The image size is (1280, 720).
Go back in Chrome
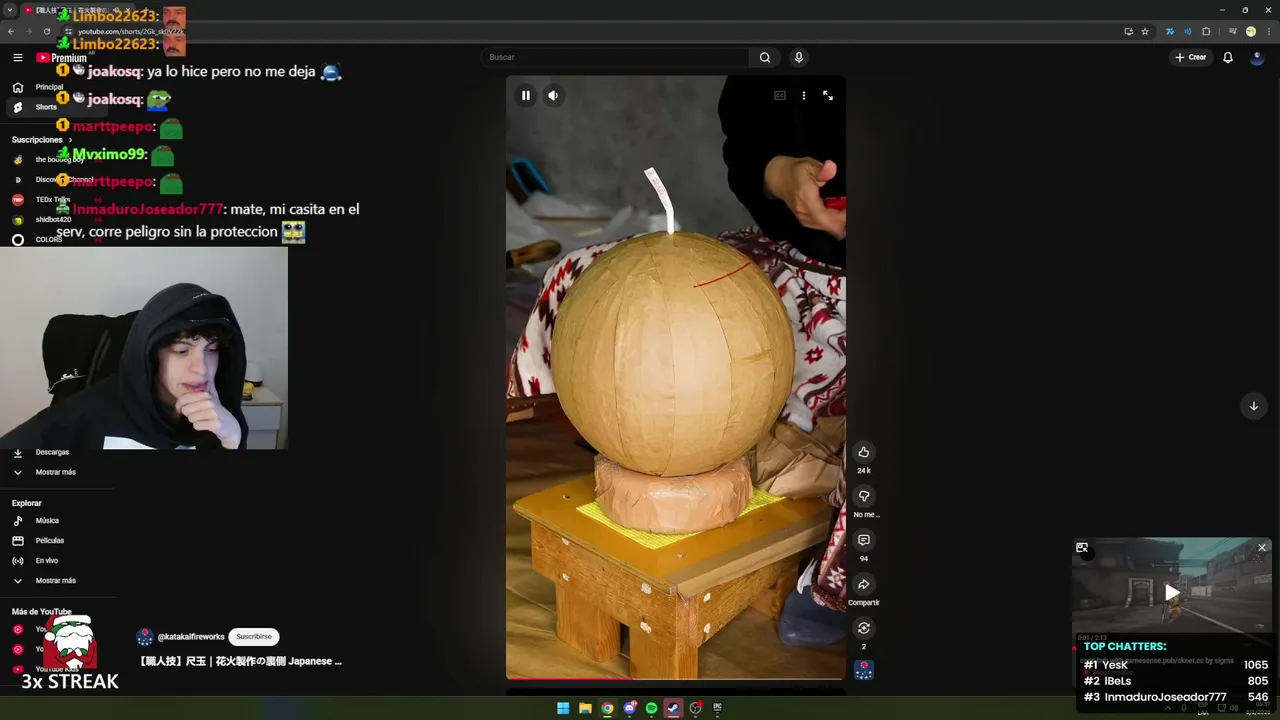tap(11, 31)
